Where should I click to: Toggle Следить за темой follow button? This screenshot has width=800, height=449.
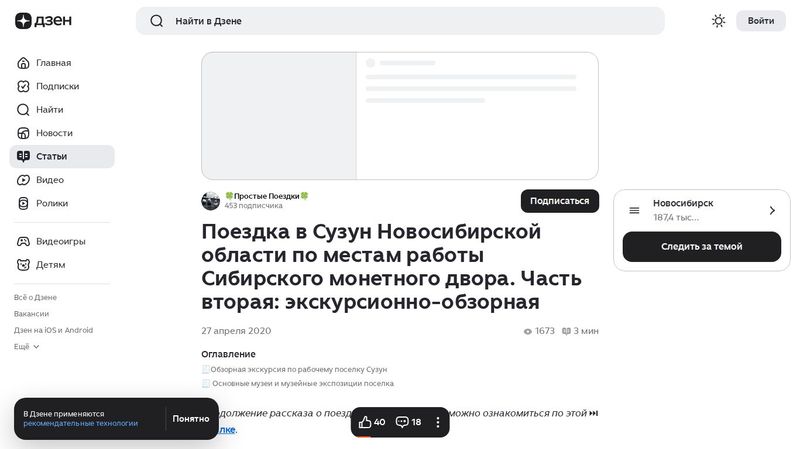point(701,247)
